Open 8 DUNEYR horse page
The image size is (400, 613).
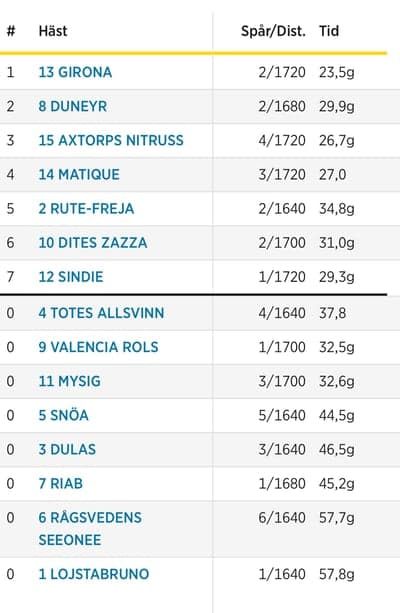click(73, 106)
